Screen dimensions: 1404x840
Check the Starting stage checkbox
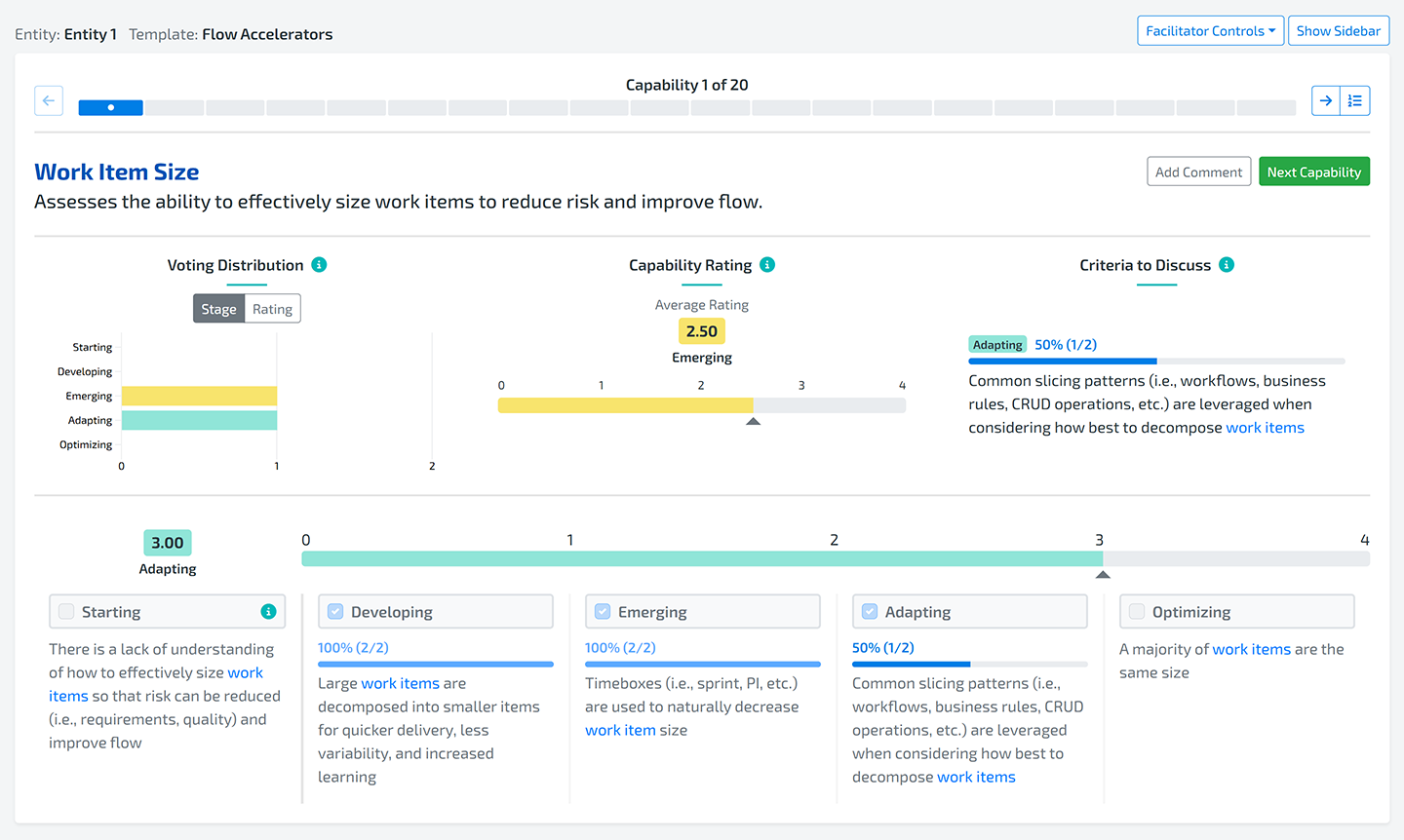pos(66,612)
